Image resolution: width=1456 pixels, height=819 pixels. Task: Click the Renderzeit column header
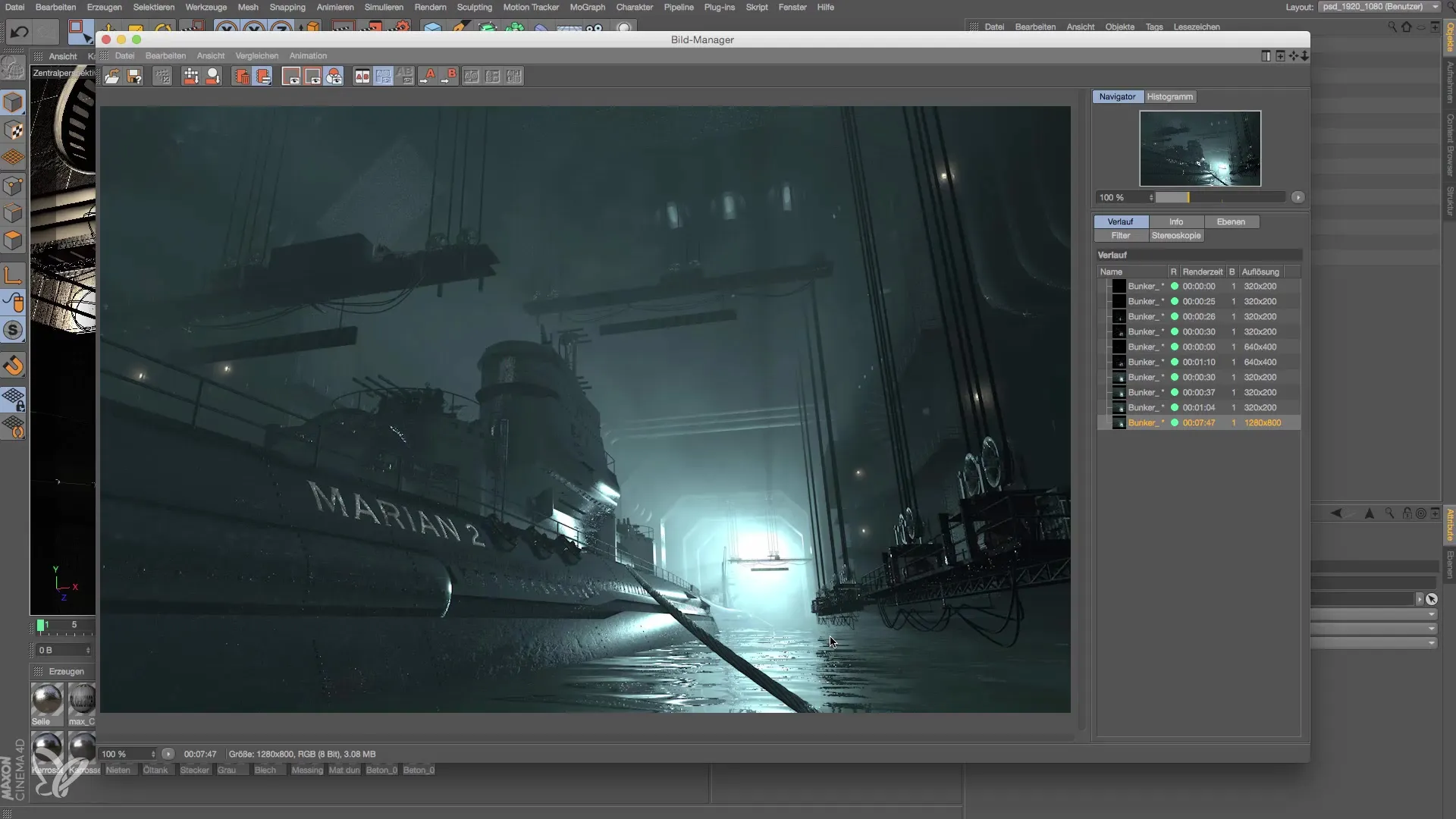pyautogui.click(x=1203, y=271)
